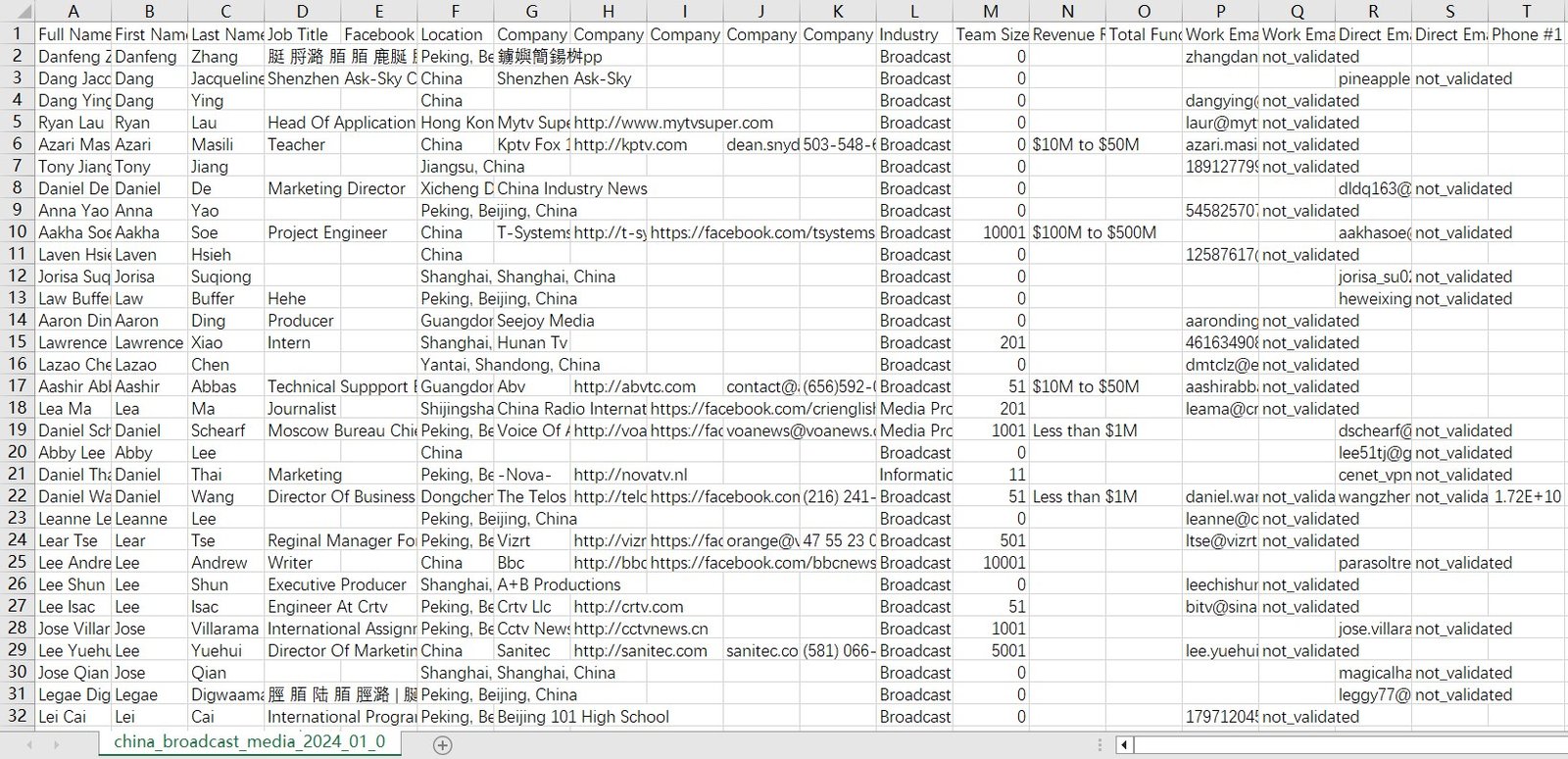
Task: Click the 'Abbas' last name cell
Action: click(225, 386)
